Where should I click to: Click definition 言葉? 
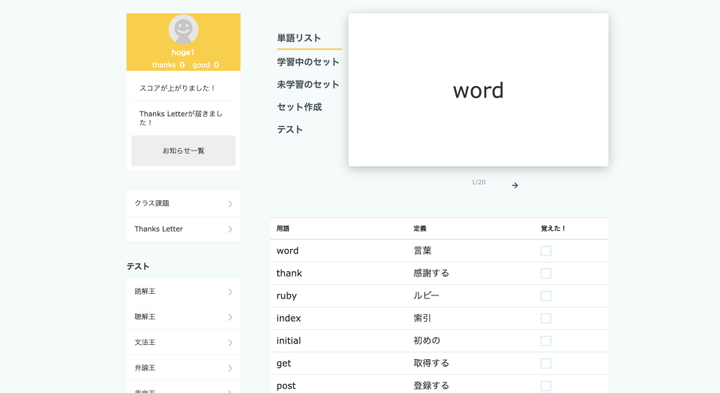coord(422,251)
